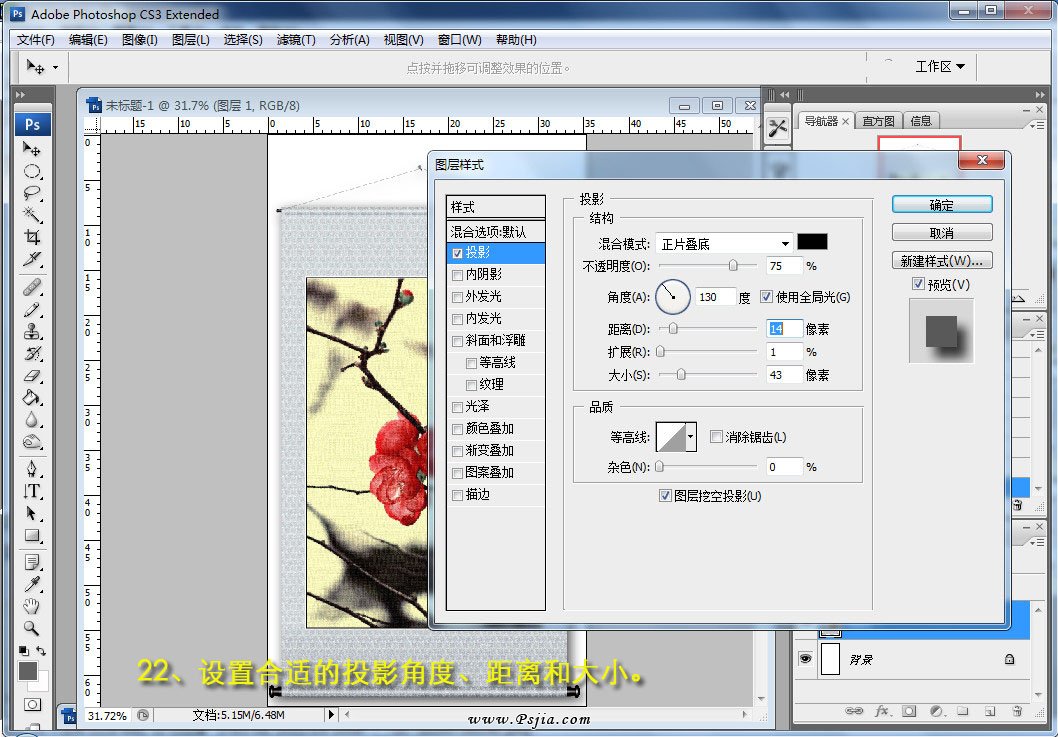Toggle Quick Mask mode button
1058x737 pixels.
coord(32,705)
